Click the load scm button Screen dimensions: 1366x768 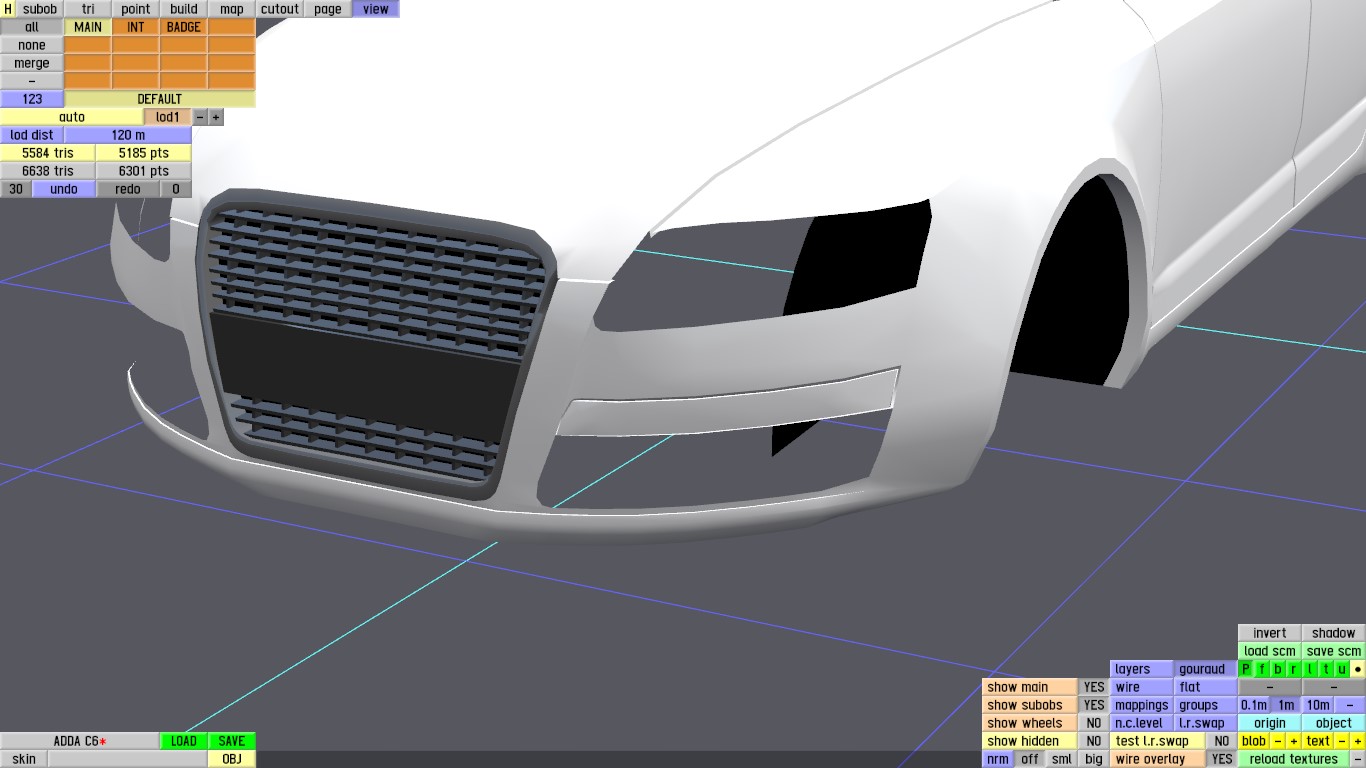(x=1270, y=651)
